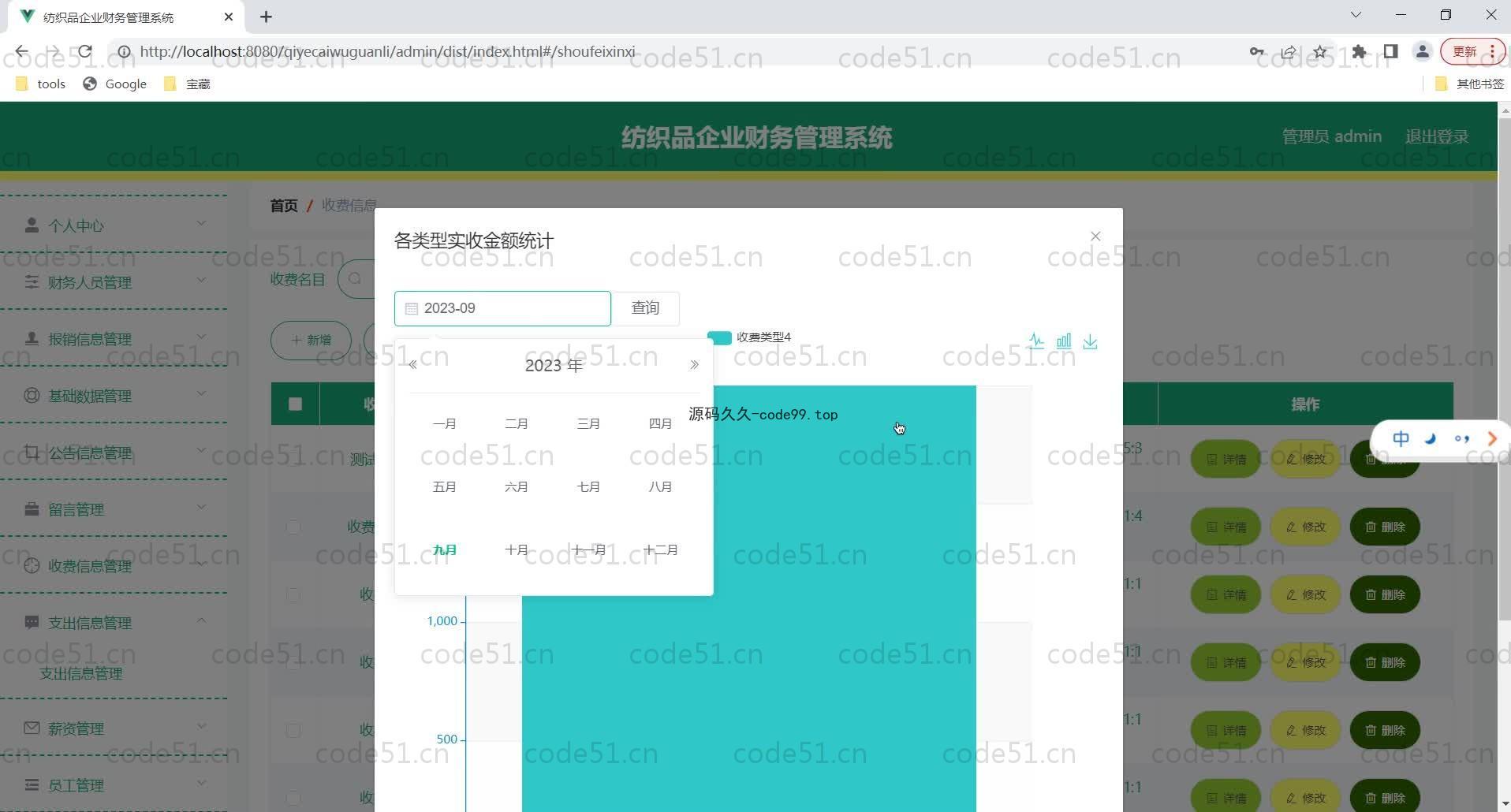Open 支出信息管理 submenu item
This screenshot has width=1511, height=812.
[81, 674]
